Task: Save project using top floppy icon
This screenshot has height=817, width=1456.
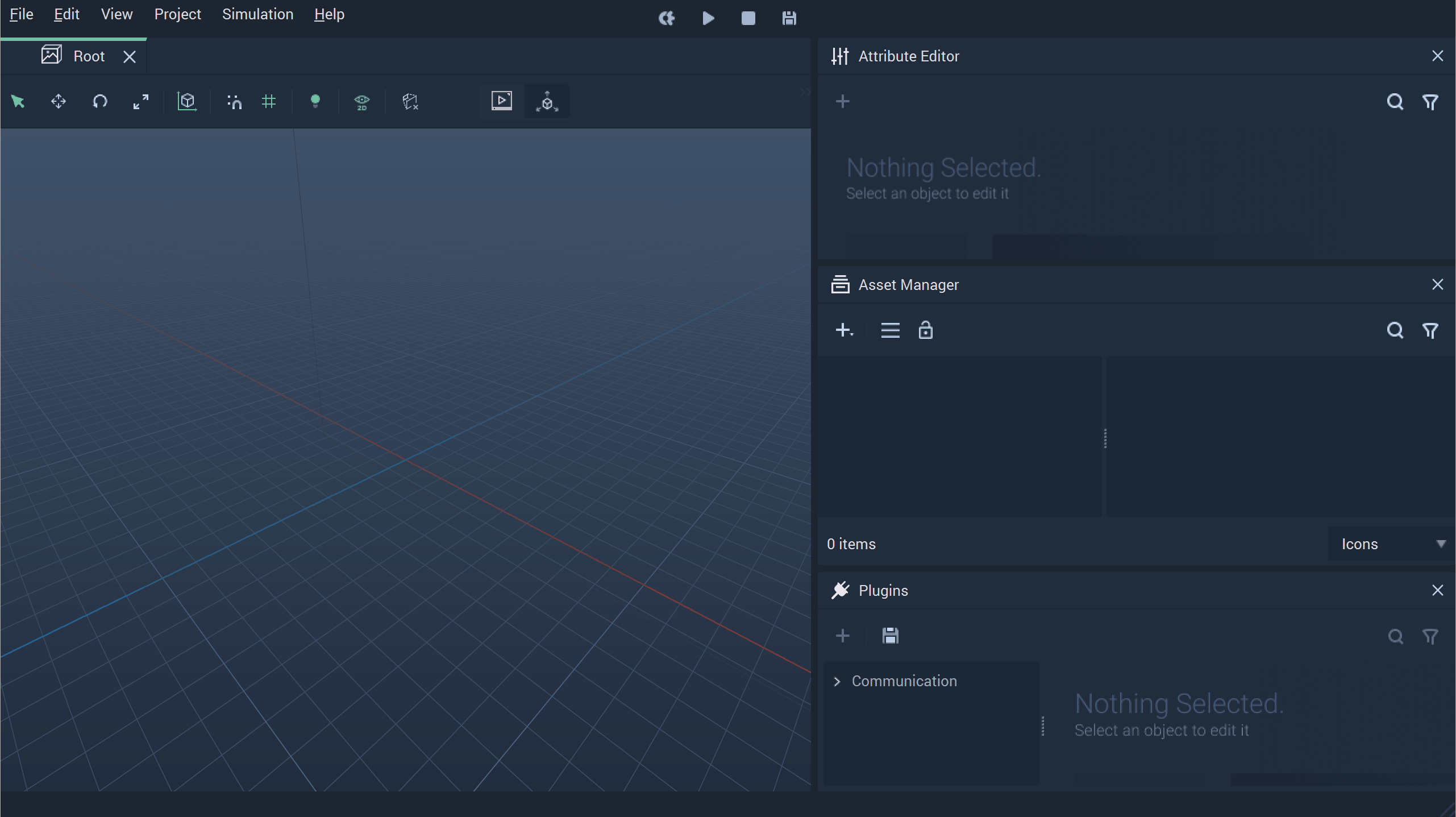Action: point(789,18)
